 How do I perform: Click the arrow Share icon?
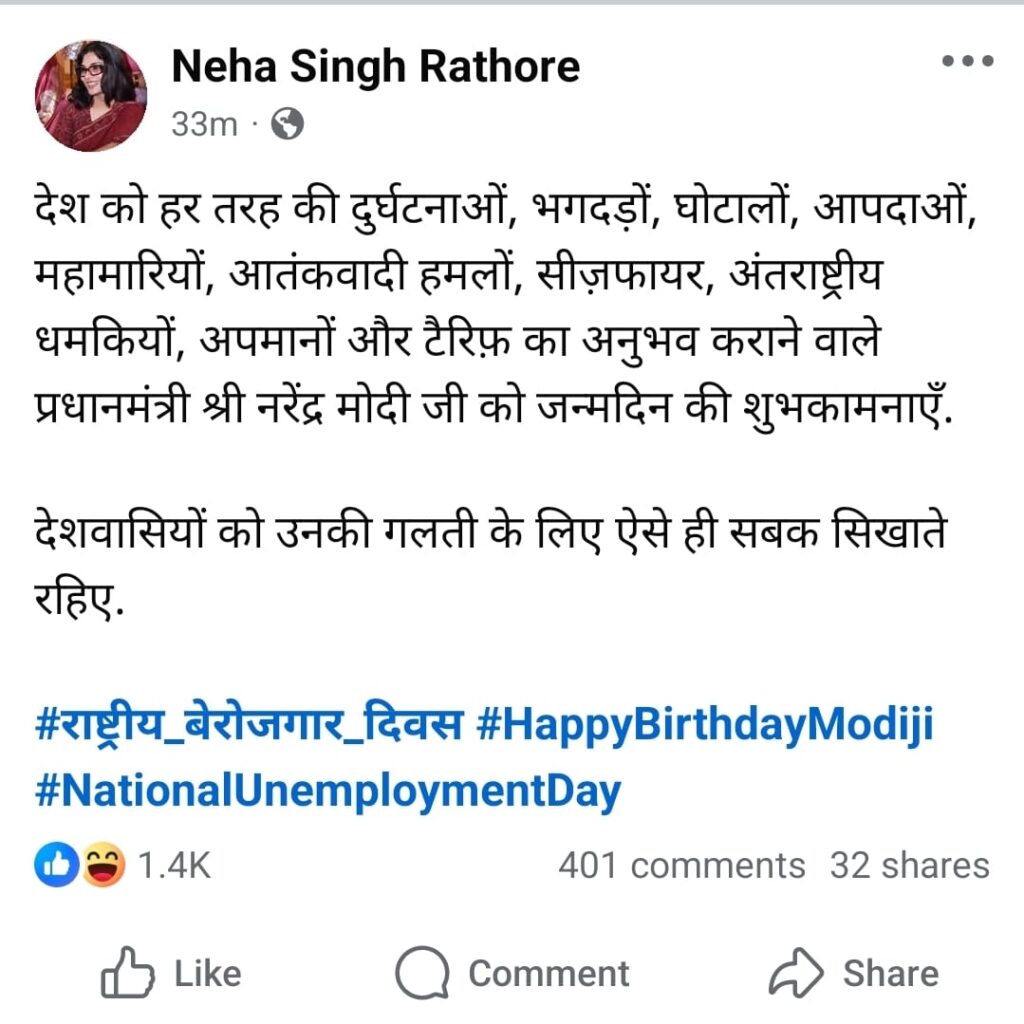(x=795, y=973)
